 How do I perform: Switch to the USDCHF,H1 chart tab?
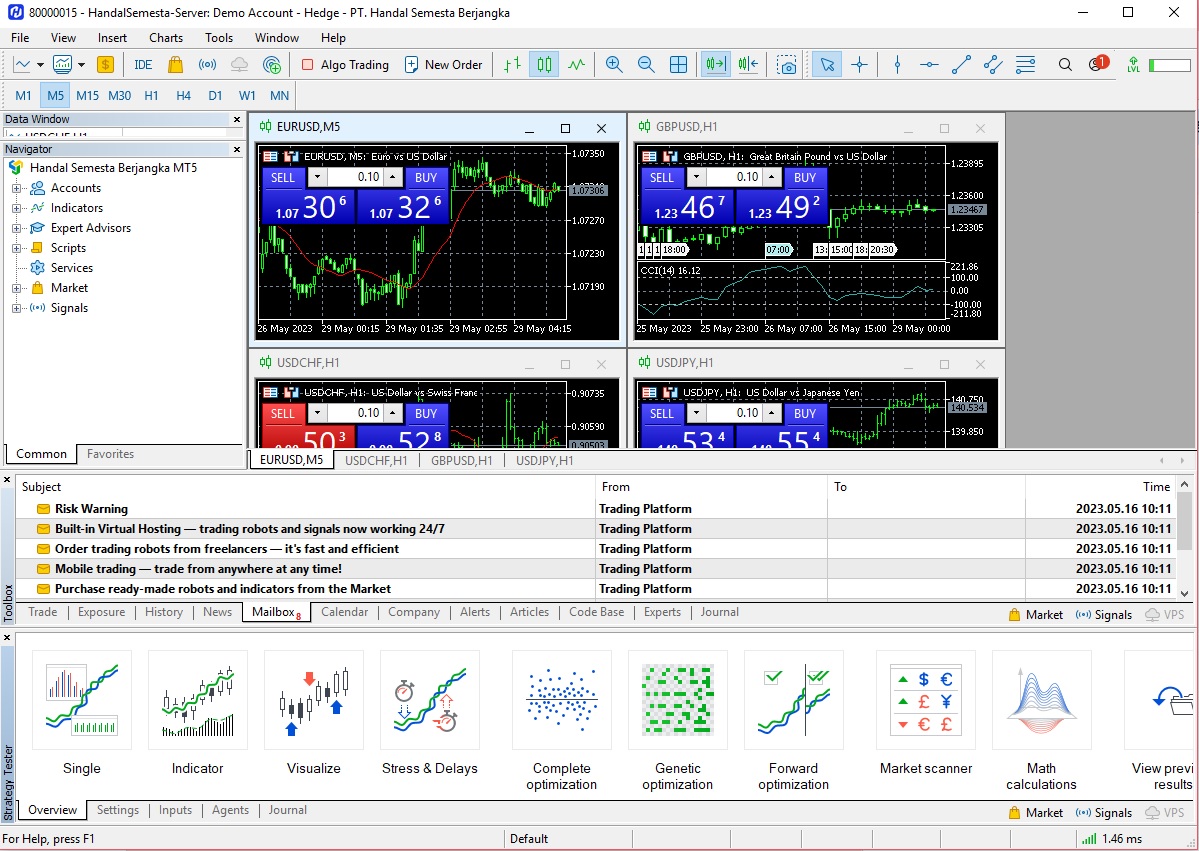coord(376,460)
